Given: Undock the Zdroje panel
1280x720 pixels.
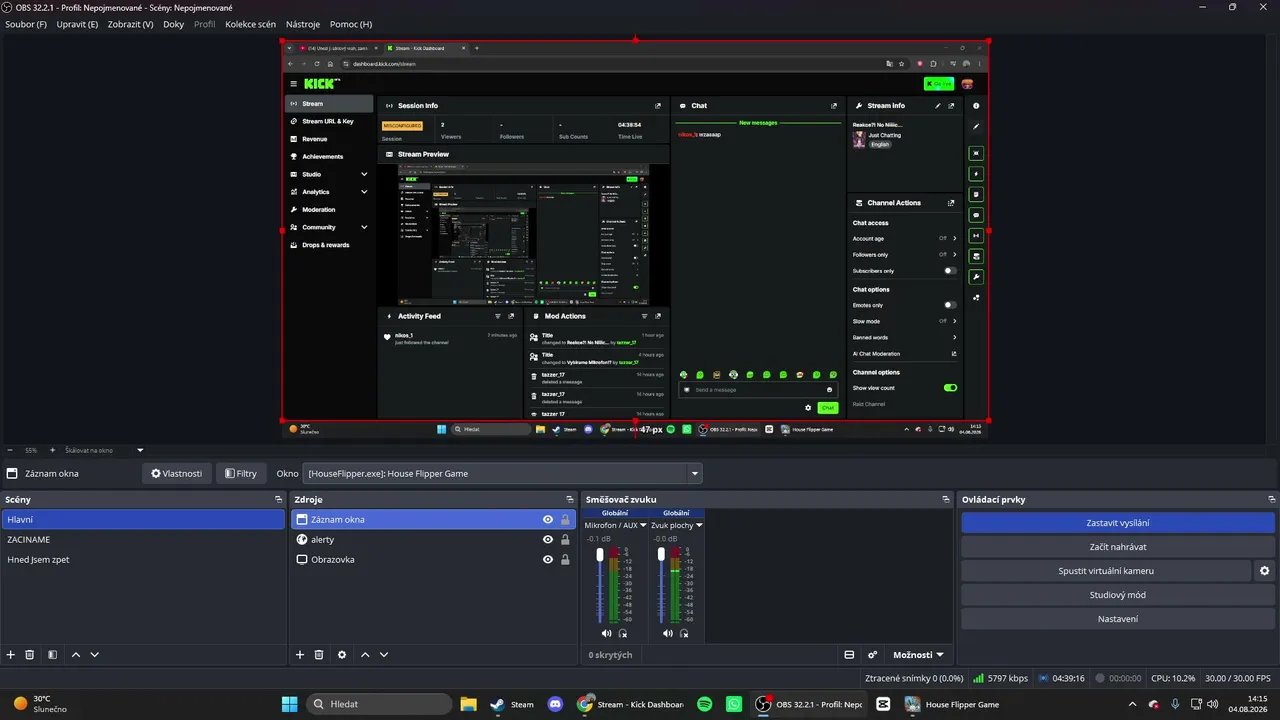Looking at the screenshot, I should pyautogui.click(x=570, y=499).
